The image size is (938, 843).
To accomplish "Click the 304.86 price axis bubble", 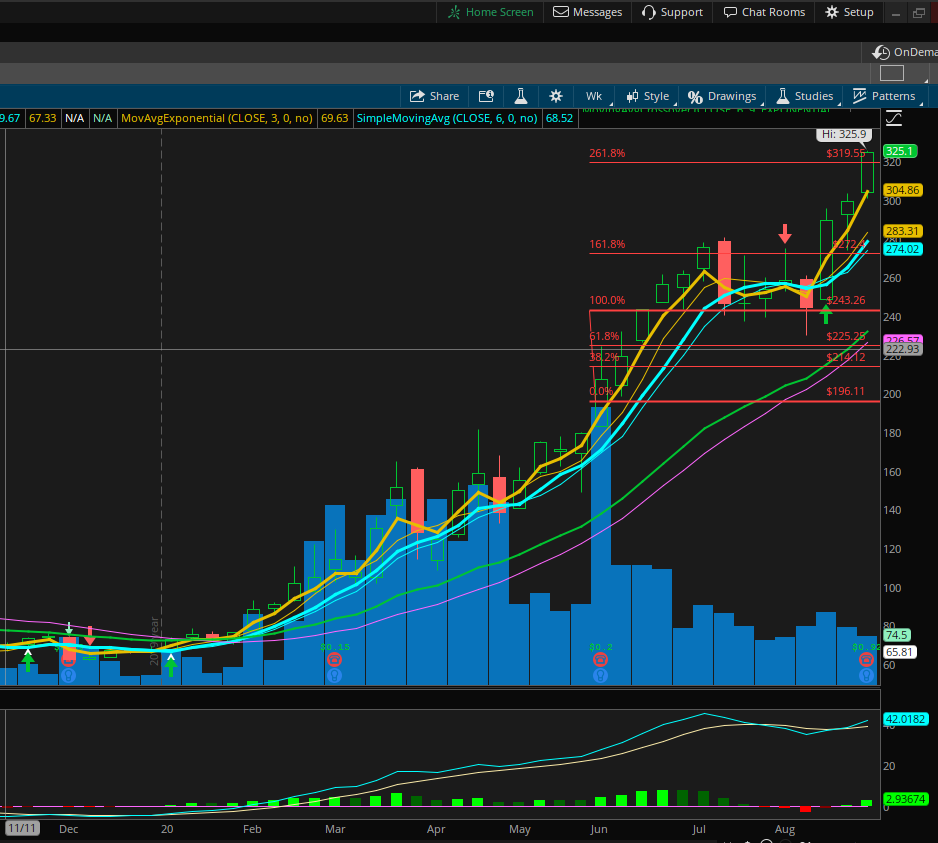I will tap(902, 190).
